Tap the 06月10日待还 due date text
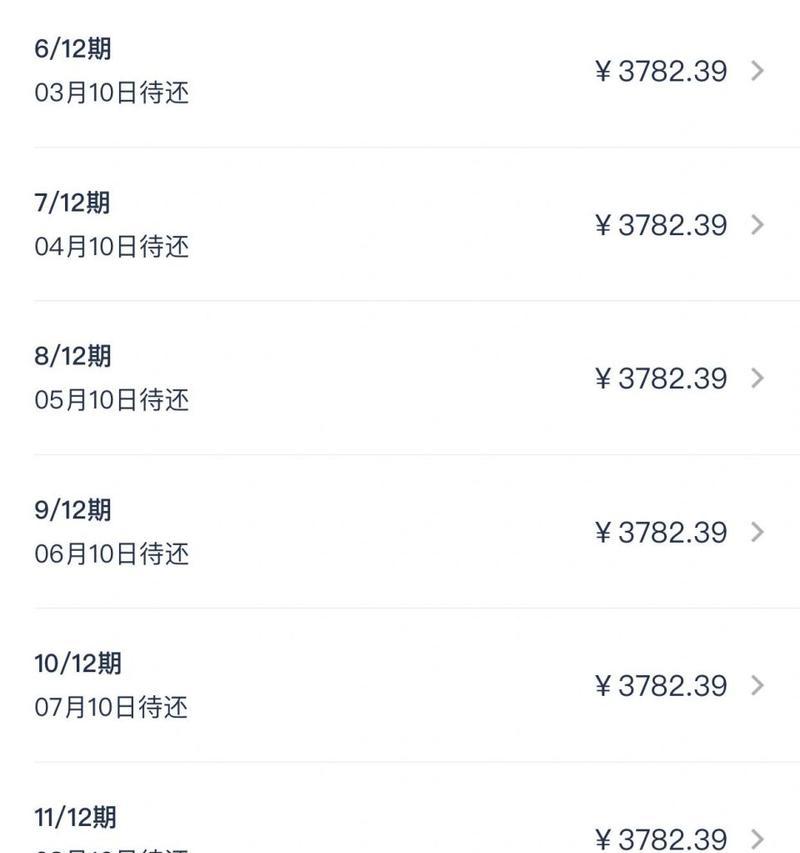The width and height of the screenshot is (800, 853). click(111, 554)
